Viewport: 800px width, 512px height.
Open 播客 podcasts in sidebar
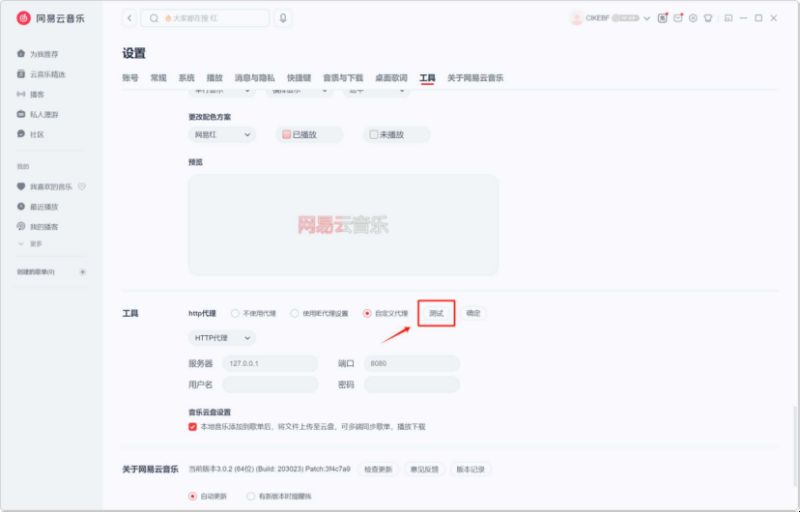pos(31,94)
